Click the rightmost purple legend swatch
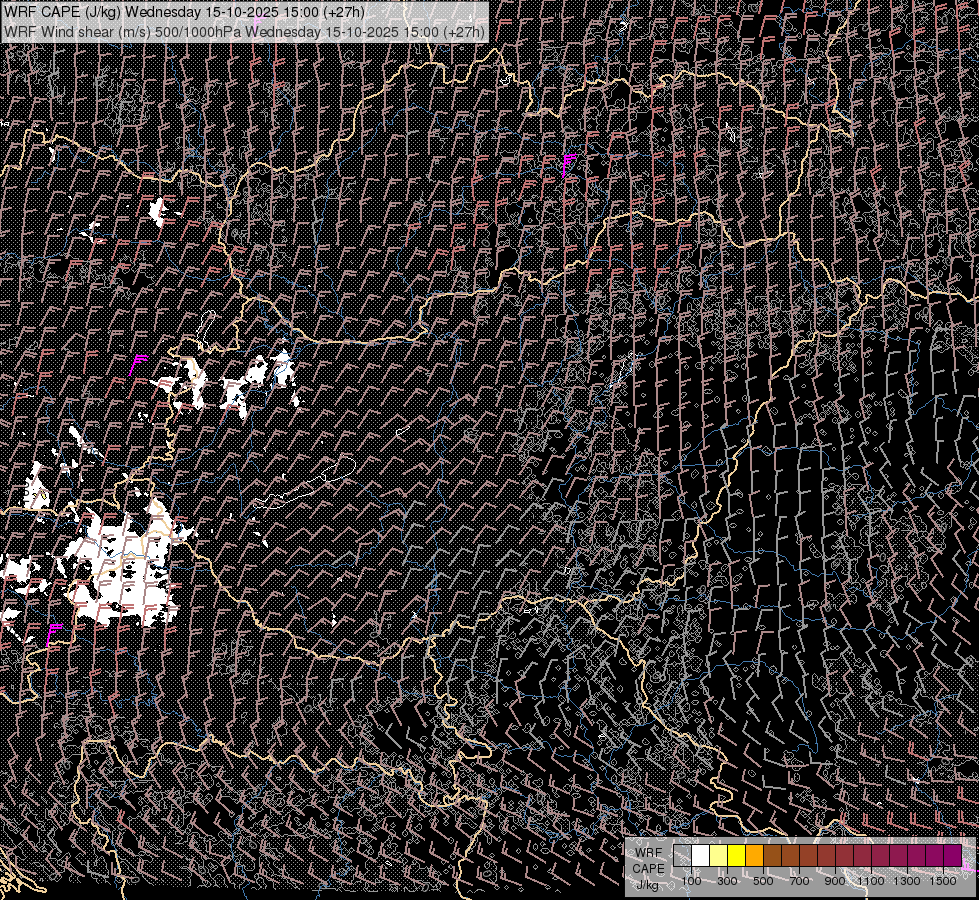979x900 pixels. [x=952, y=855]
